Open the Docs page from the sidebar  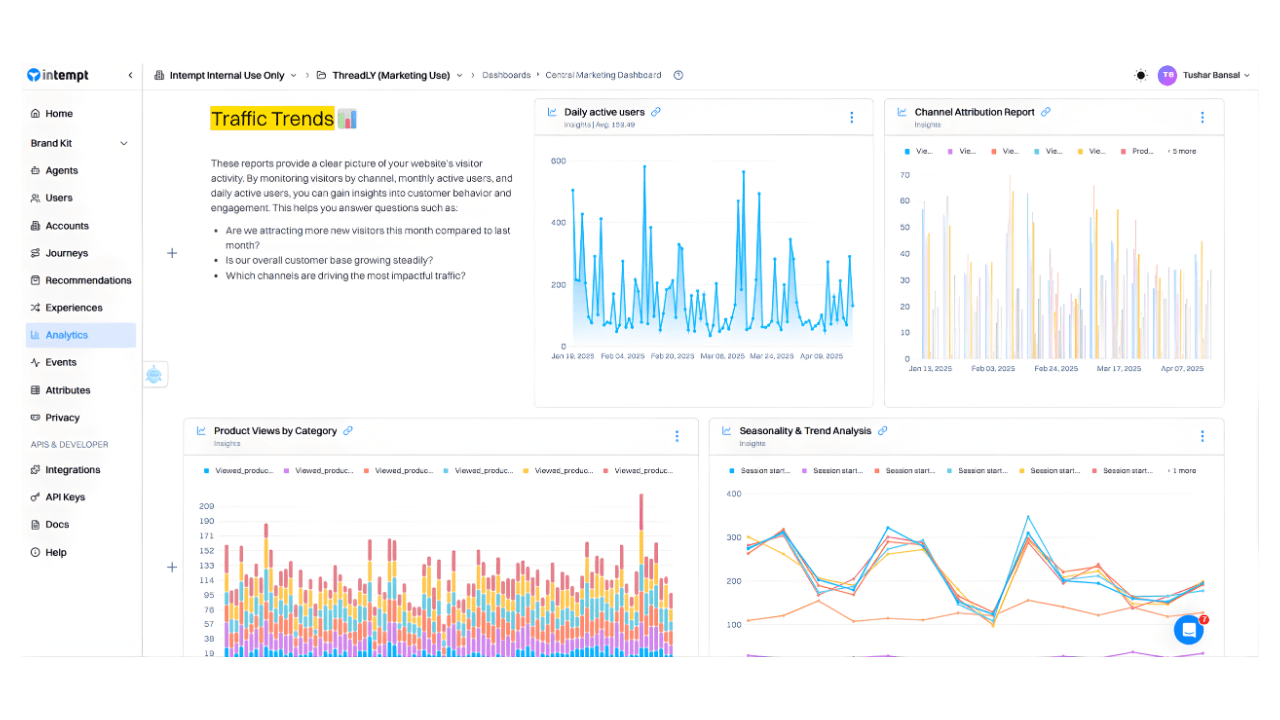point(57,524)
